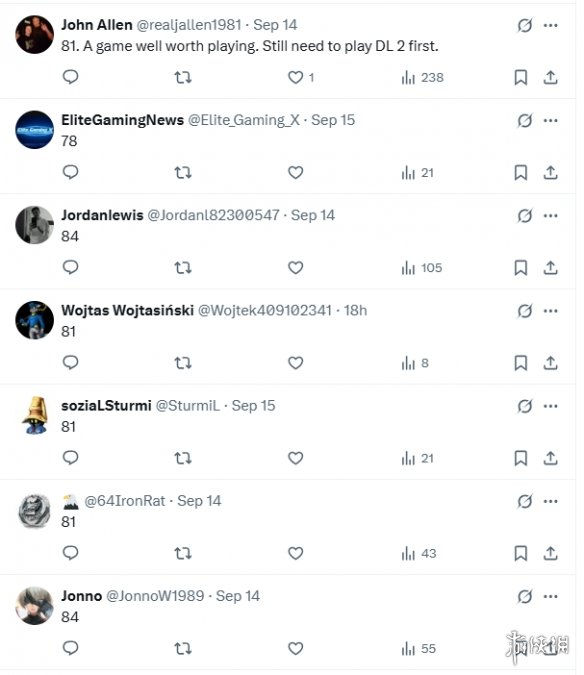Share sozialSturmi's tweet
The width and height of the screenshot is (584, 675).
coord(550,458)
